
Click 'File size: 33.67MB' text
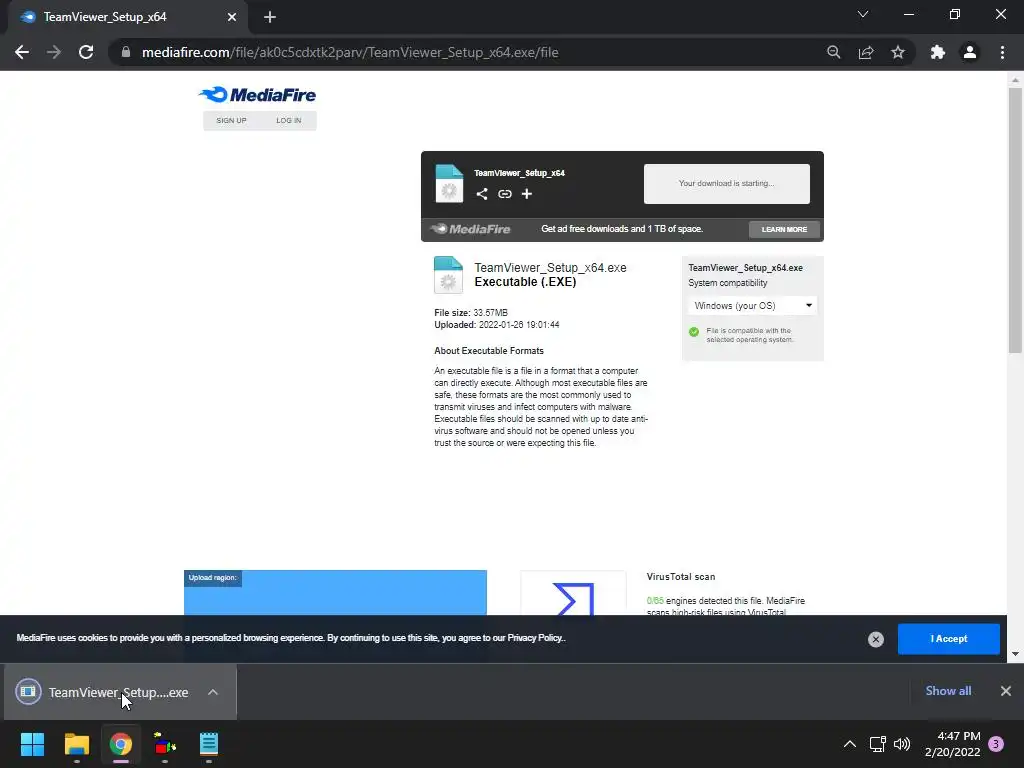point(471,313)
